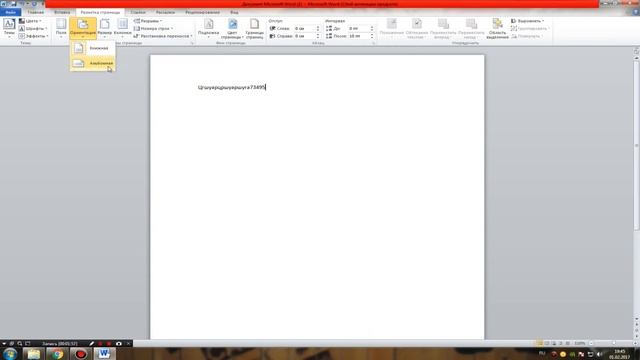Open the Поля (Margins) menu
The height and width of the screenshot is (360, 640).
pyautogui.click(x=61, y=28)
